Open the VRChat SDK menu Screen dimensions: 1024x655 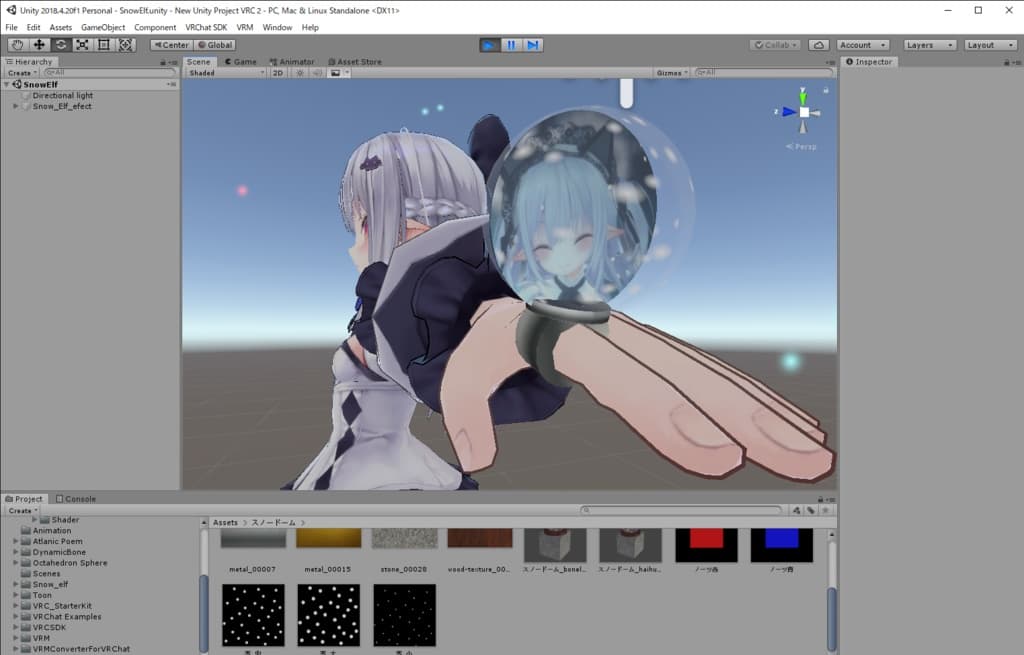click(x=207, y=27)
